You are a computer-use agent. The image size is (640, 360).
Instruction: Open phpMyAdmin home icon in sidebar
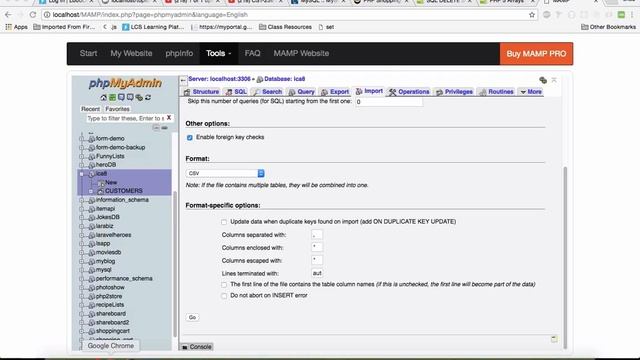coord(103,97)
